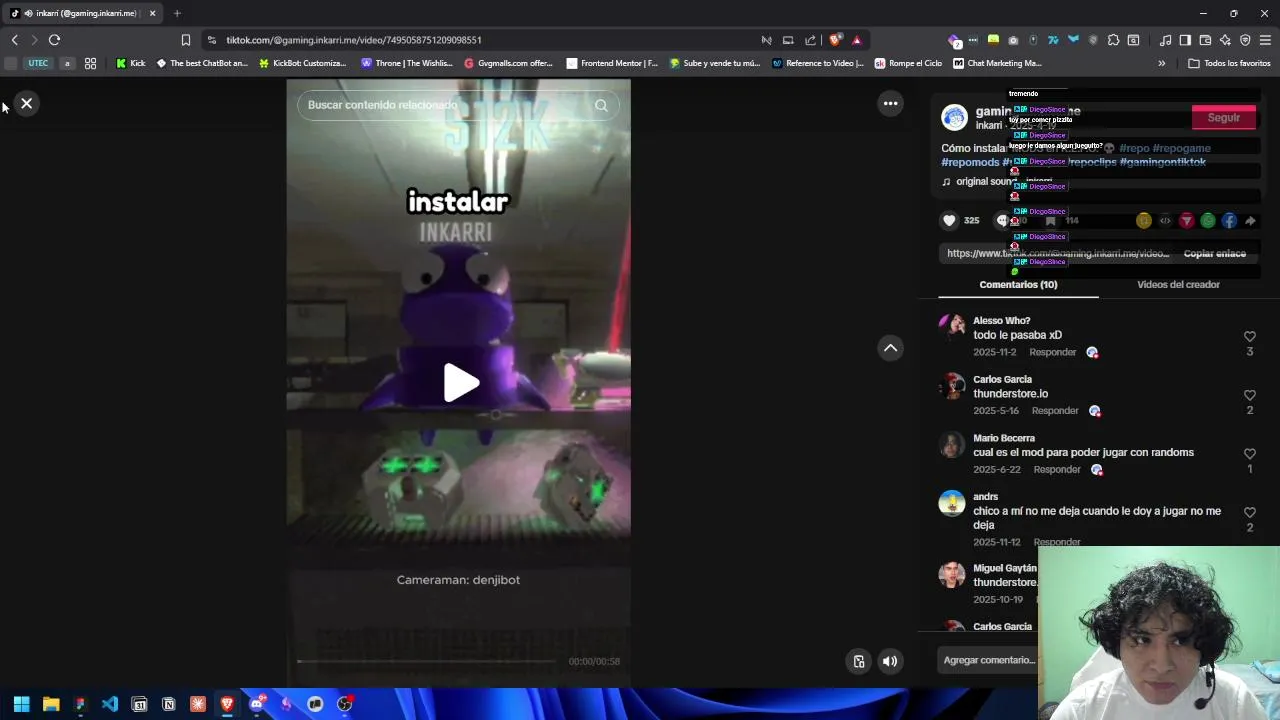Close the TikTok video viewer
The width and height of the screenshot is (1280, 720).
27,103
